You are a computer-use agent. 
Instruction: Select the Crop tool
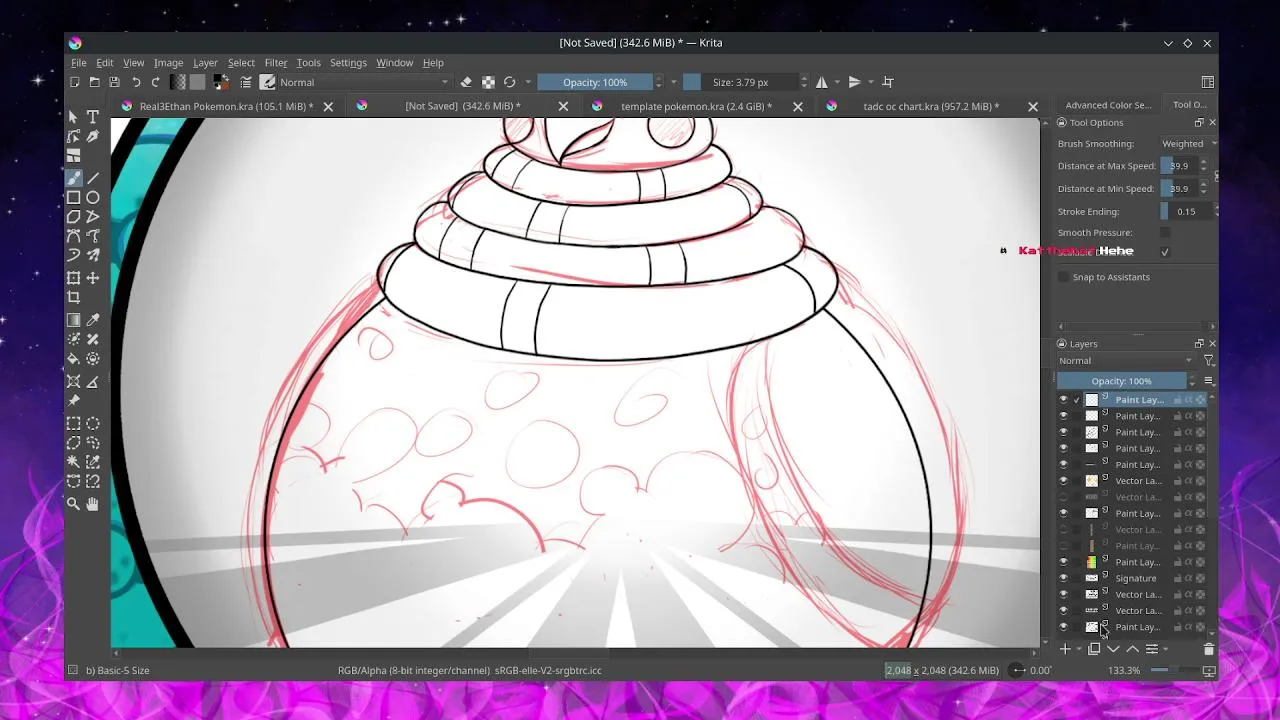[74, 297]
